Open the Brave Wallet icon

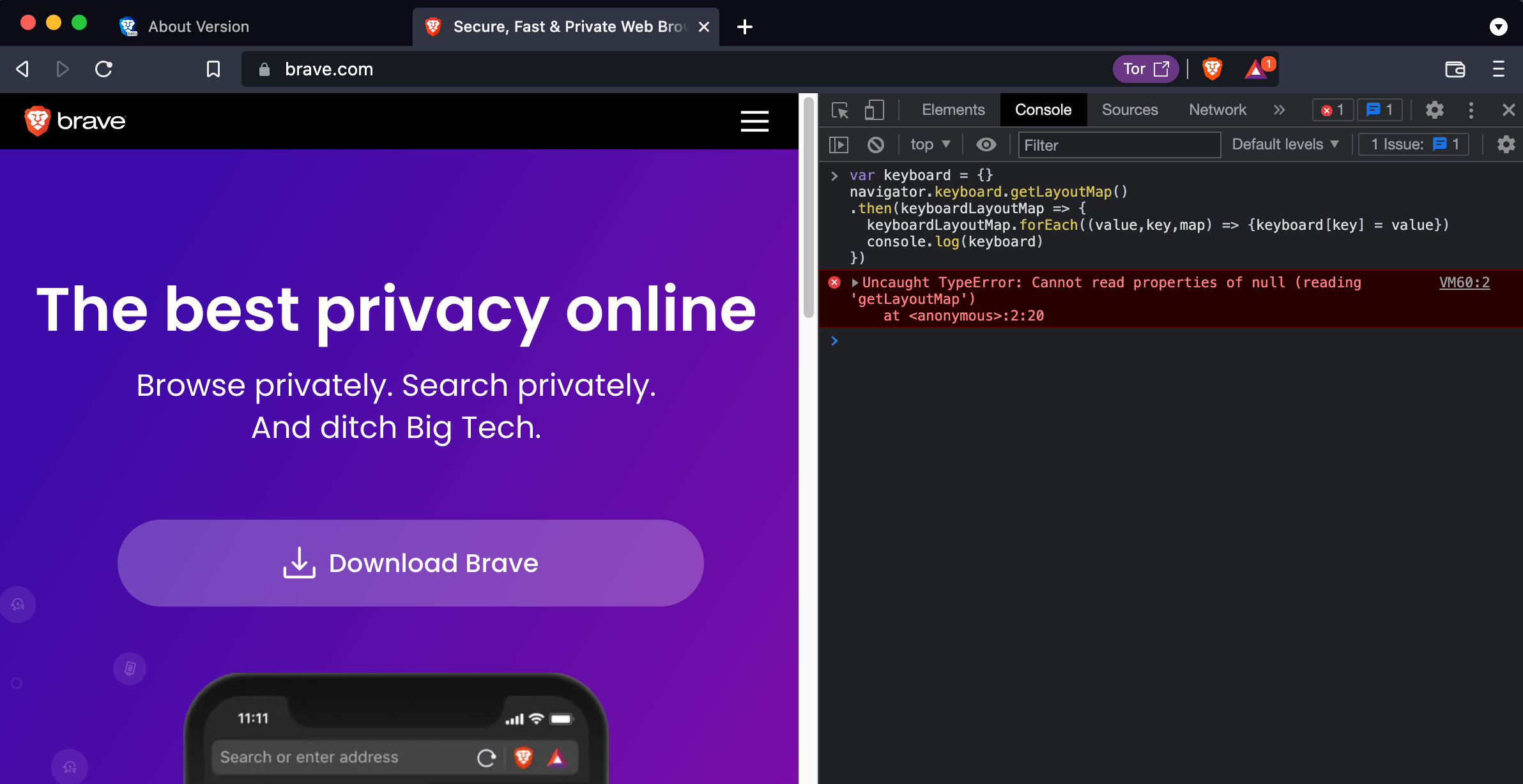pos(1455,69)
